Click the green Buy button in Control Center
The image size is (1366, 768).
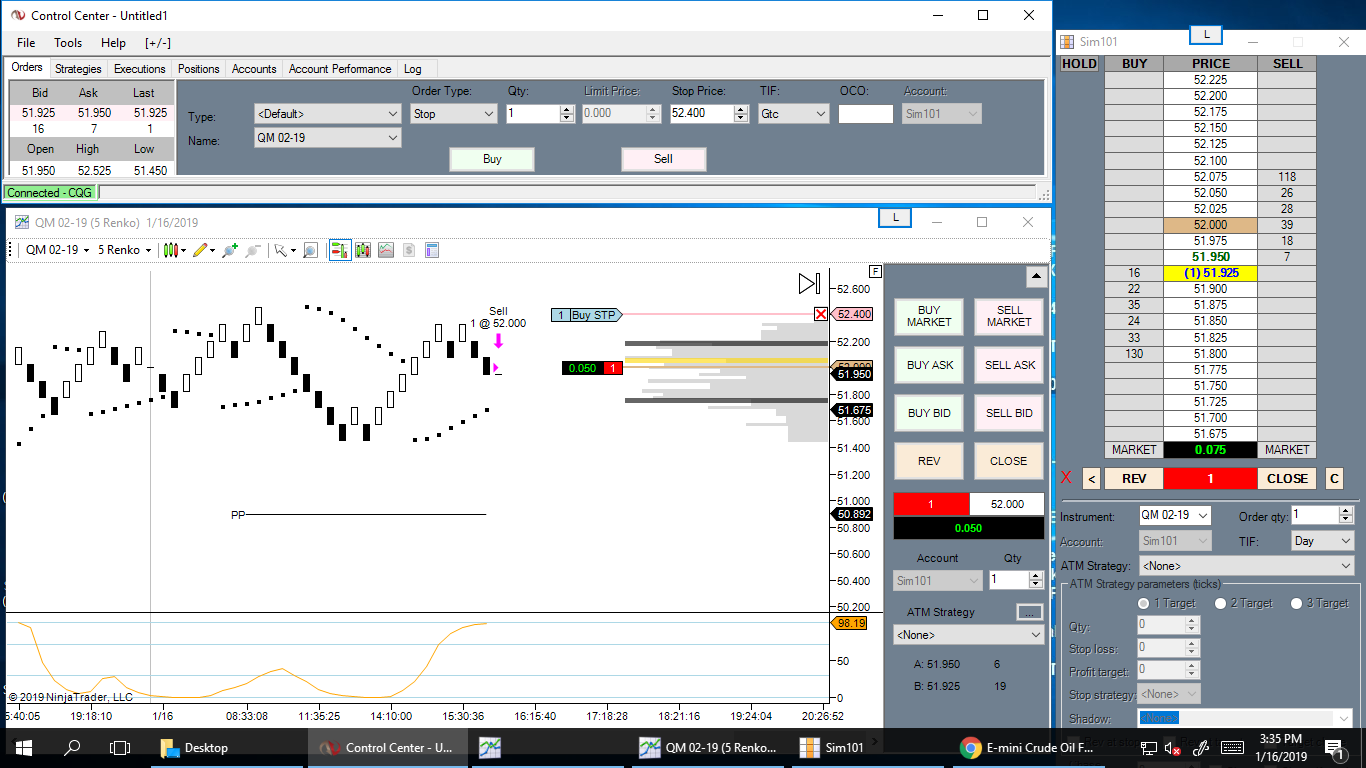tap(492, 159)
